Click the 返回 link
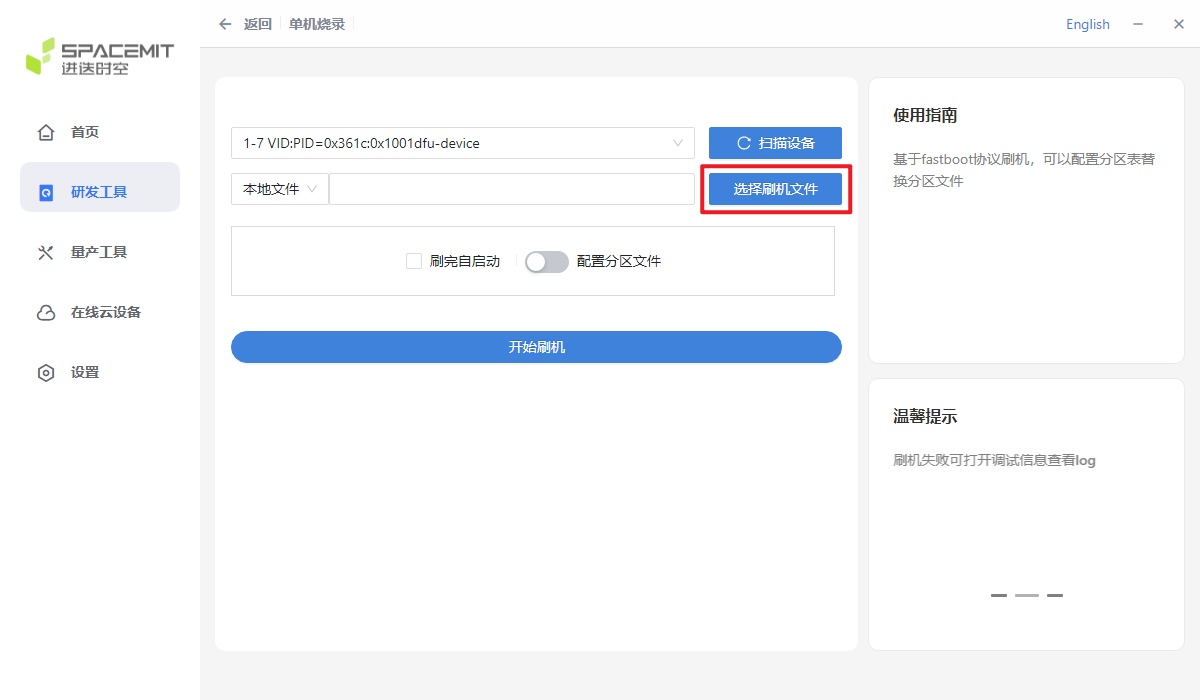Screen dimensions: 1200x700 point(258,24)
